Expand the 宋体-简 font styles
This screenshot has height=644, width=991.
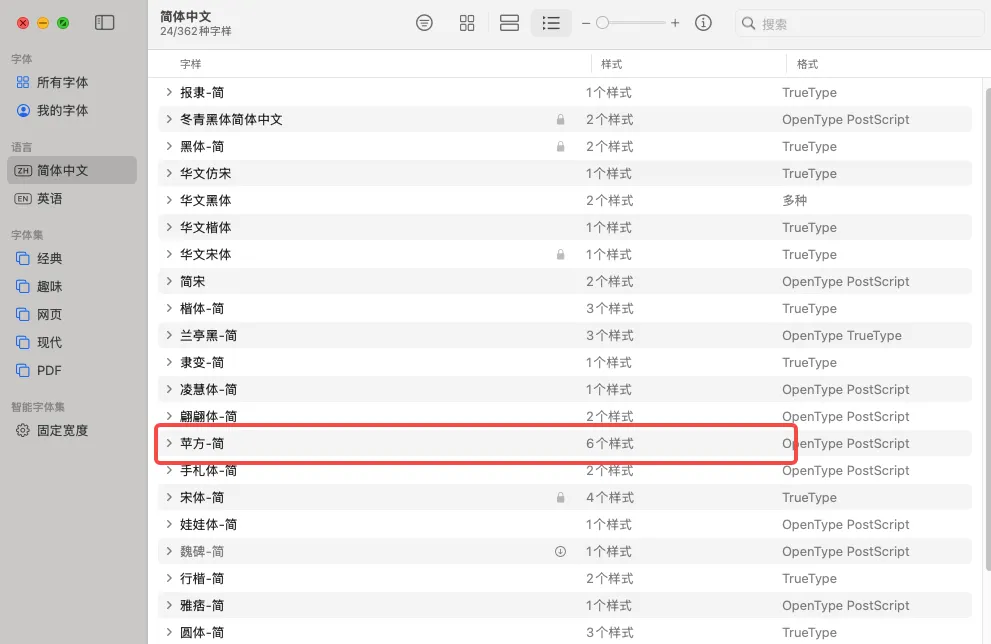click(x=169, y=497)
